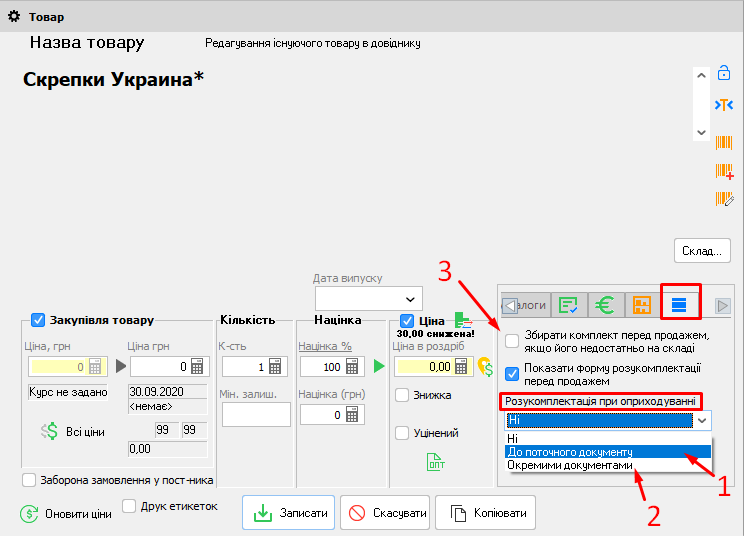Open the green euro currency tab
The image size is (744, 536).
(605, 304)
